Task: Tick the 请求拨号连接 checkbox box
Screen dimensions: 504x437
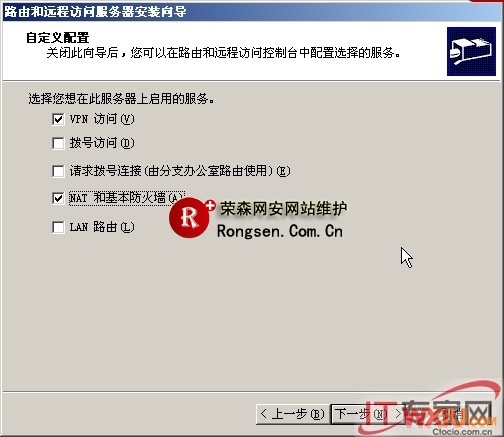Action: pyautogui.click(x=58, y=171)
